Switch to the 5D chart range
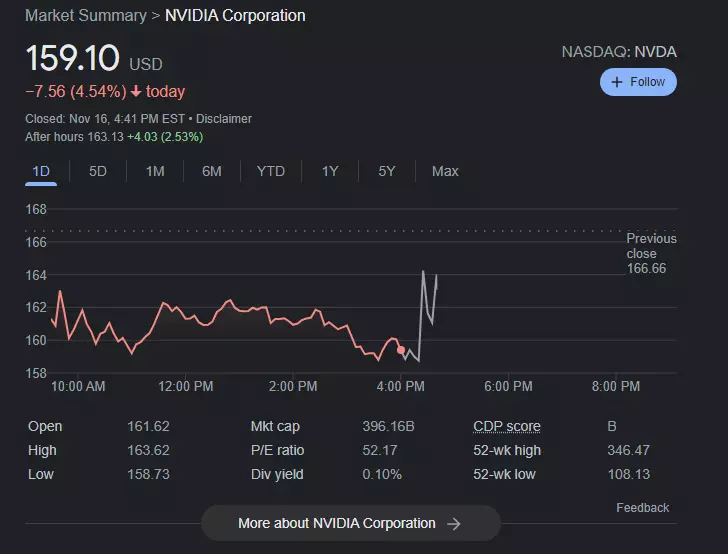 click(98, 171)
